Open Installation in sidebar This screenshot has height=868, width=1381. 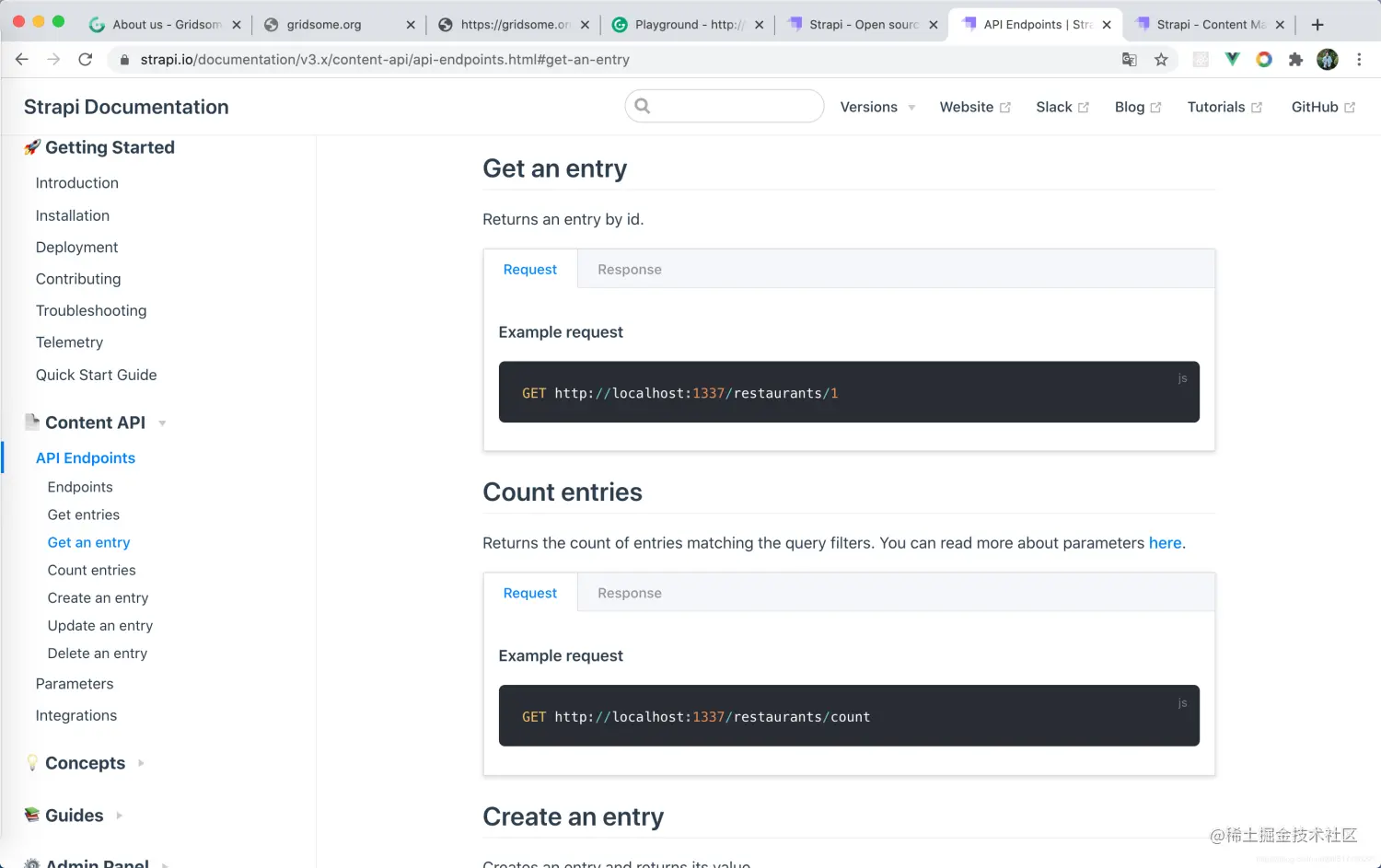pos(73,215)
